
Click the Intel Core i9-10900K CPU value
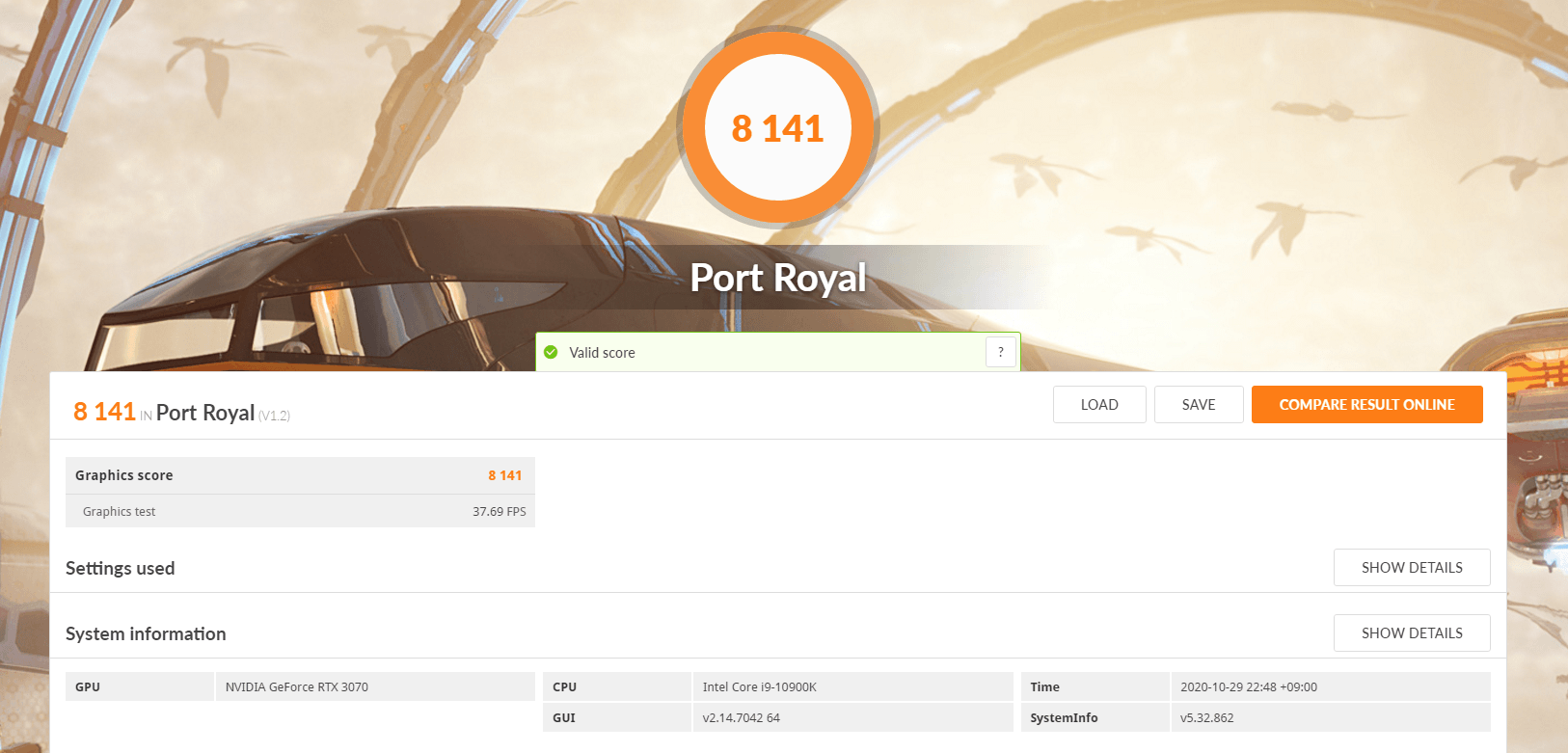(760, 687)
